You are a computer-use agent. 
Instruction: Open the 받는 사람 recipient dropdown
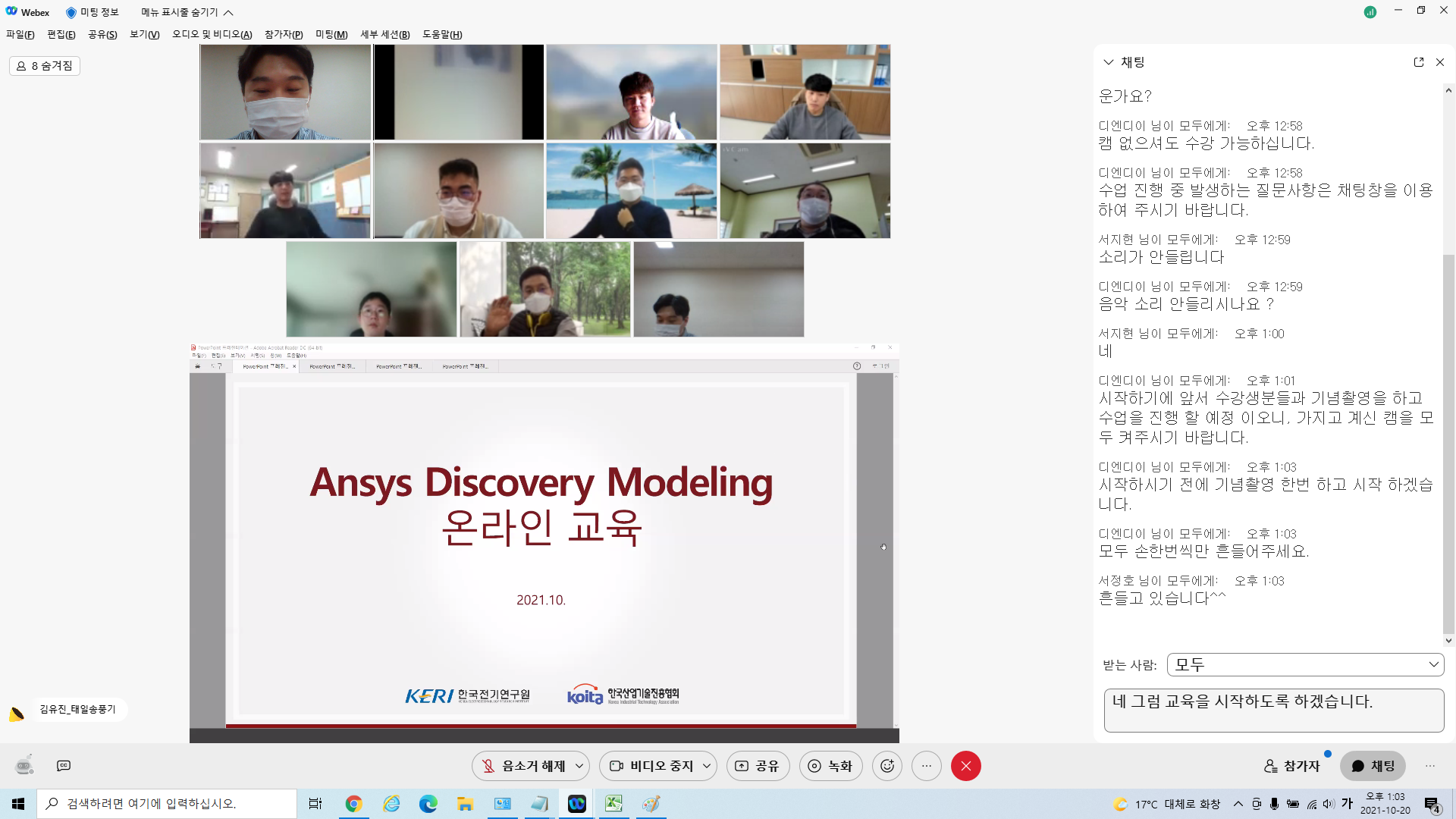coord(1306,665)
